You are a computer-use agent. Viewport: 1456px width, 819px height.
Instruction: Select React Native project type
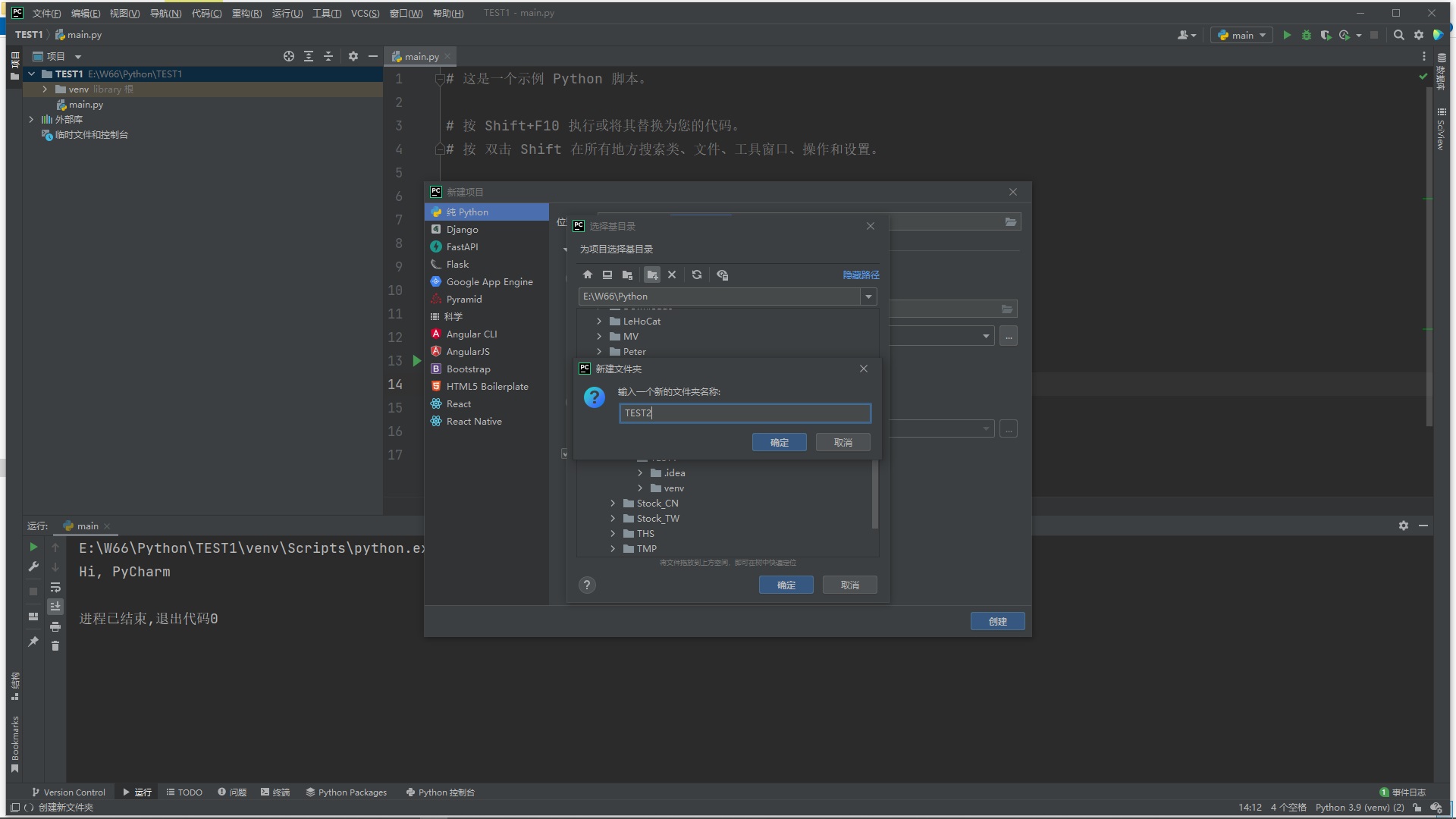486,422
